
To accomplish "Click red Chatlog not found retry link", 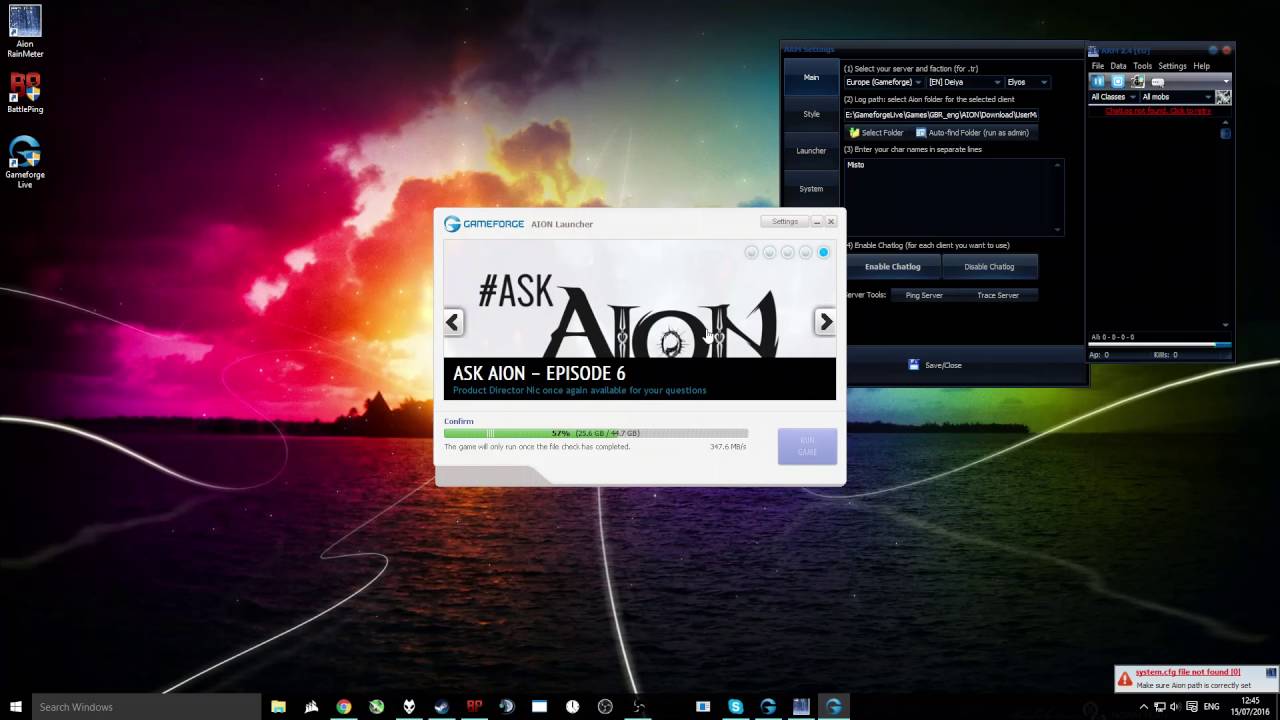I will point(1158,111).
